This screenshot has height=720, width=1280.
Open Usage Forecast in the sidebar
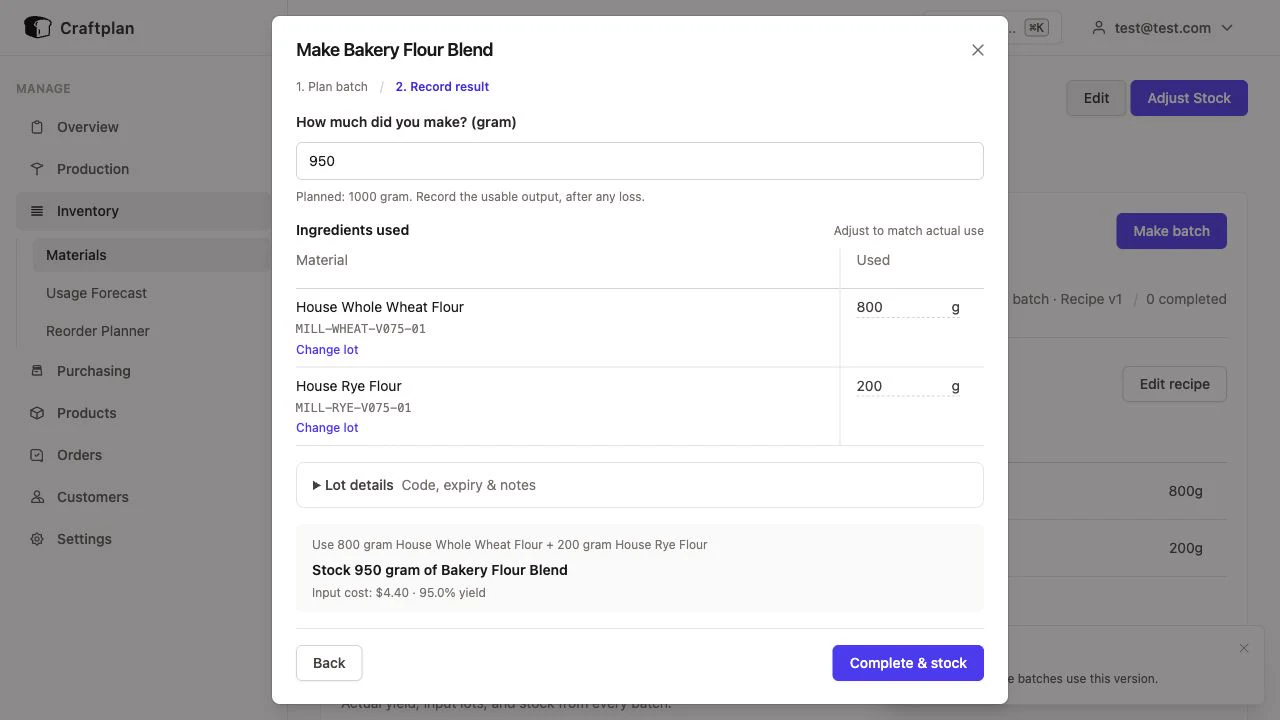tap(96, 293)
